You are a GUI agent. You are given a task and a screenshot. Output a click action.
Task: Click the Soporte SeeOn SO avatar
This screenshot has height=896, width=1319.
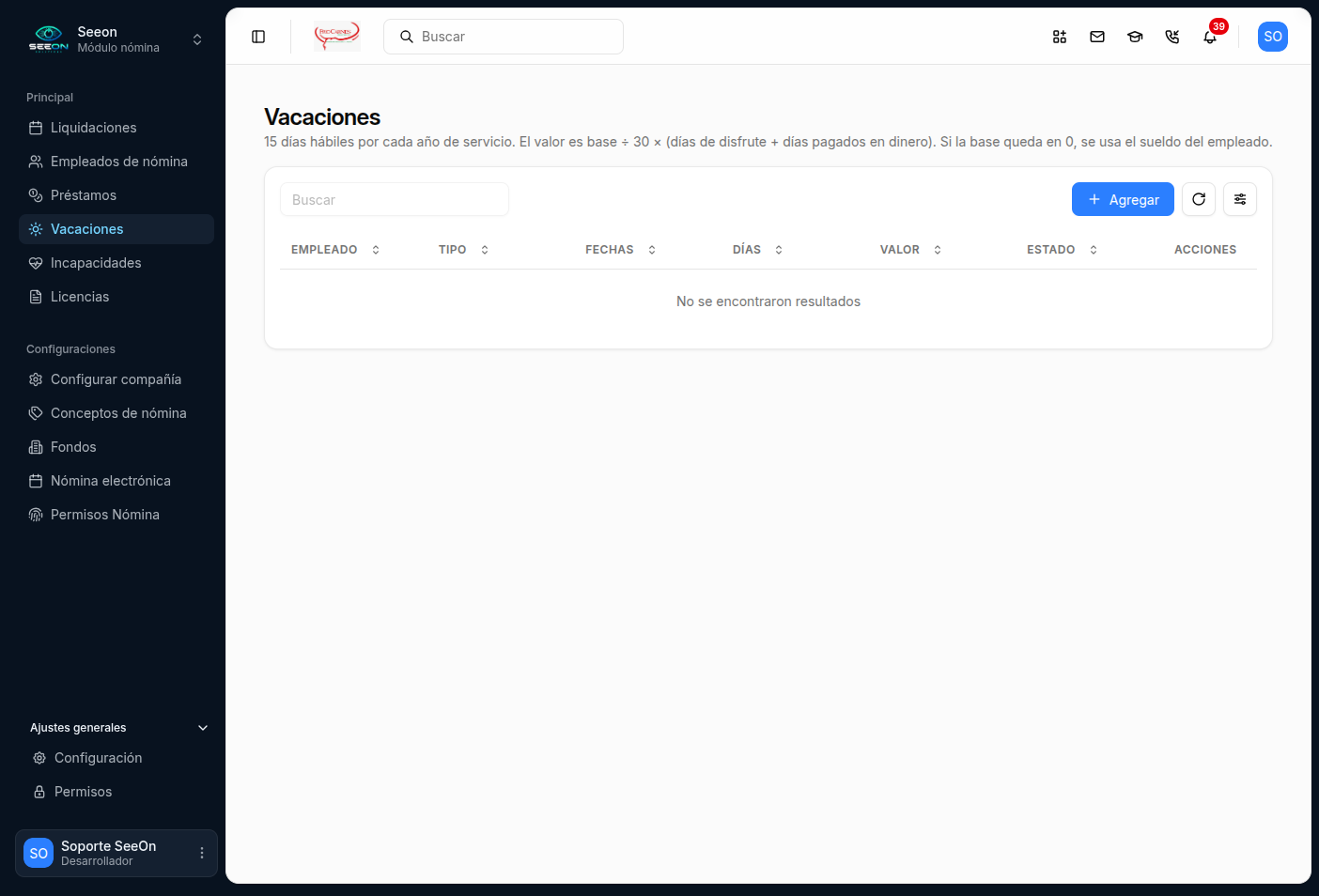pyautogui.click(x=39, y=853)
